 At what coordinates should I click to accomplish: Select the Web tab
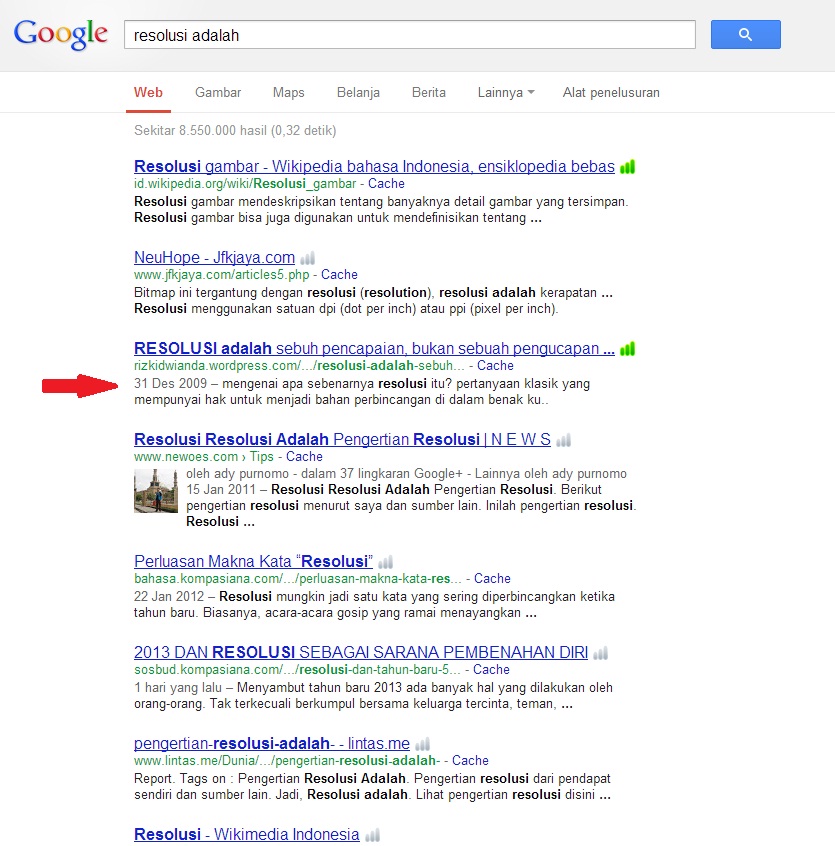[148, 92]
